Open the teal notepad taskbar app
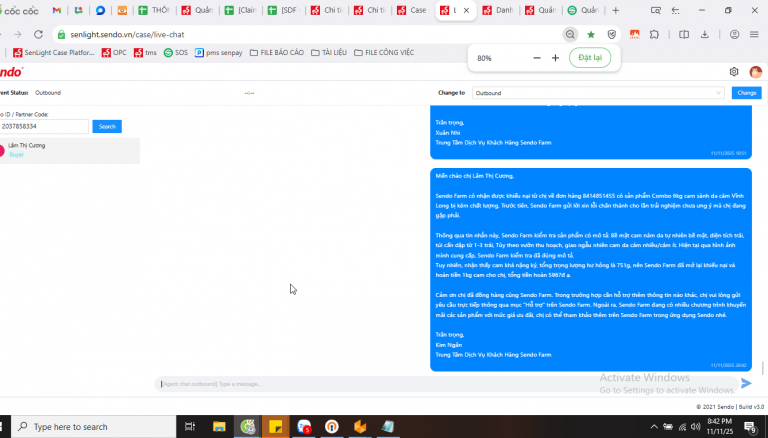The height and width of the screenshot is (438, 768). [x=388, y=427]
